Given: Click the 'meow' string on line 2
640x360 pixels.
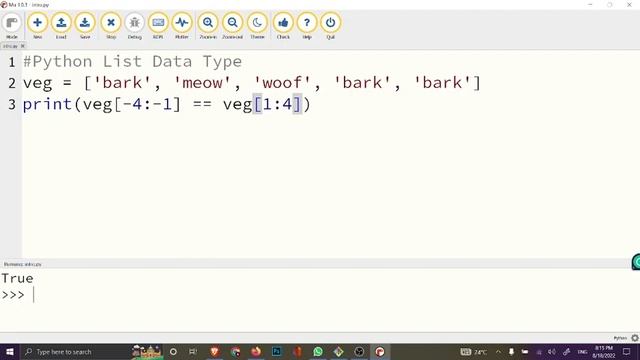Looking at the screenshot, I should tap(202, 83).
